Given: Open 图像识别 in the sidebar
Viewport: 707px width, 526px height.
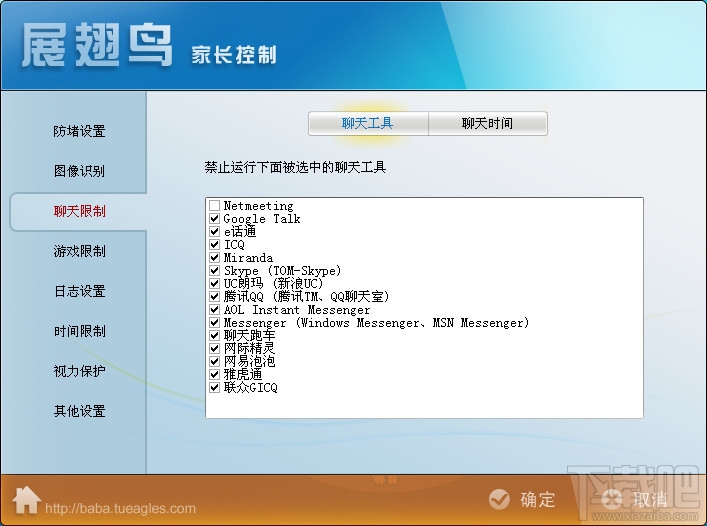Looking at the screenshot, I should (x=79, y=171).
